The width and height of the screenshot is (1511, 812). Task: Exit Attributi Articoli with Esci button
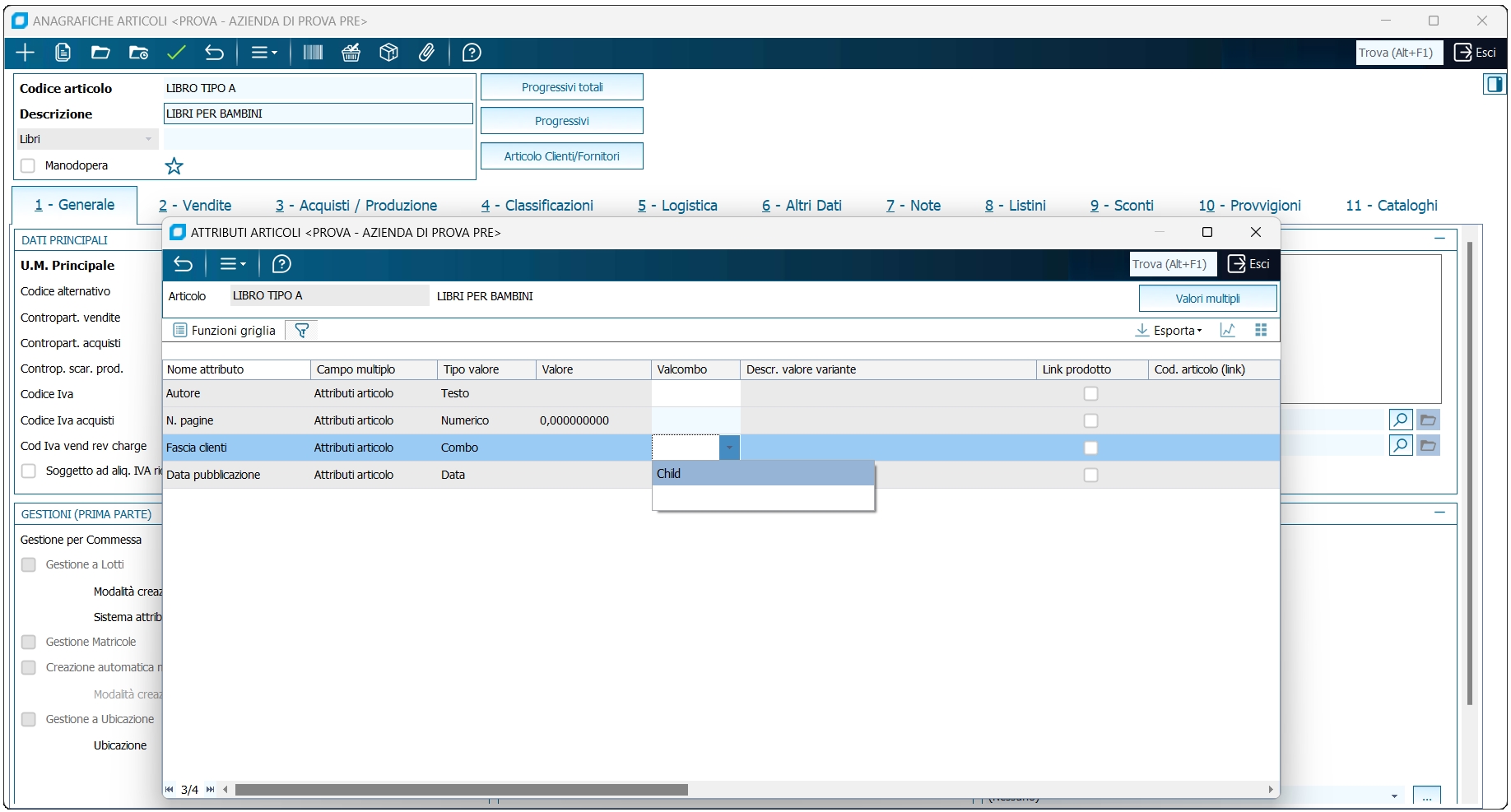[x=1249, y=264]
